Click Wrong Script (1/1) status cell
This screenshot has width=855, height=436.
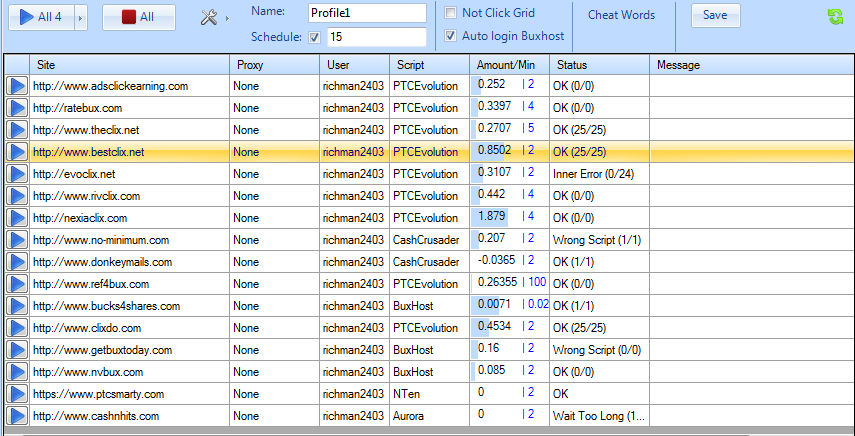click(x=599, y=240)
